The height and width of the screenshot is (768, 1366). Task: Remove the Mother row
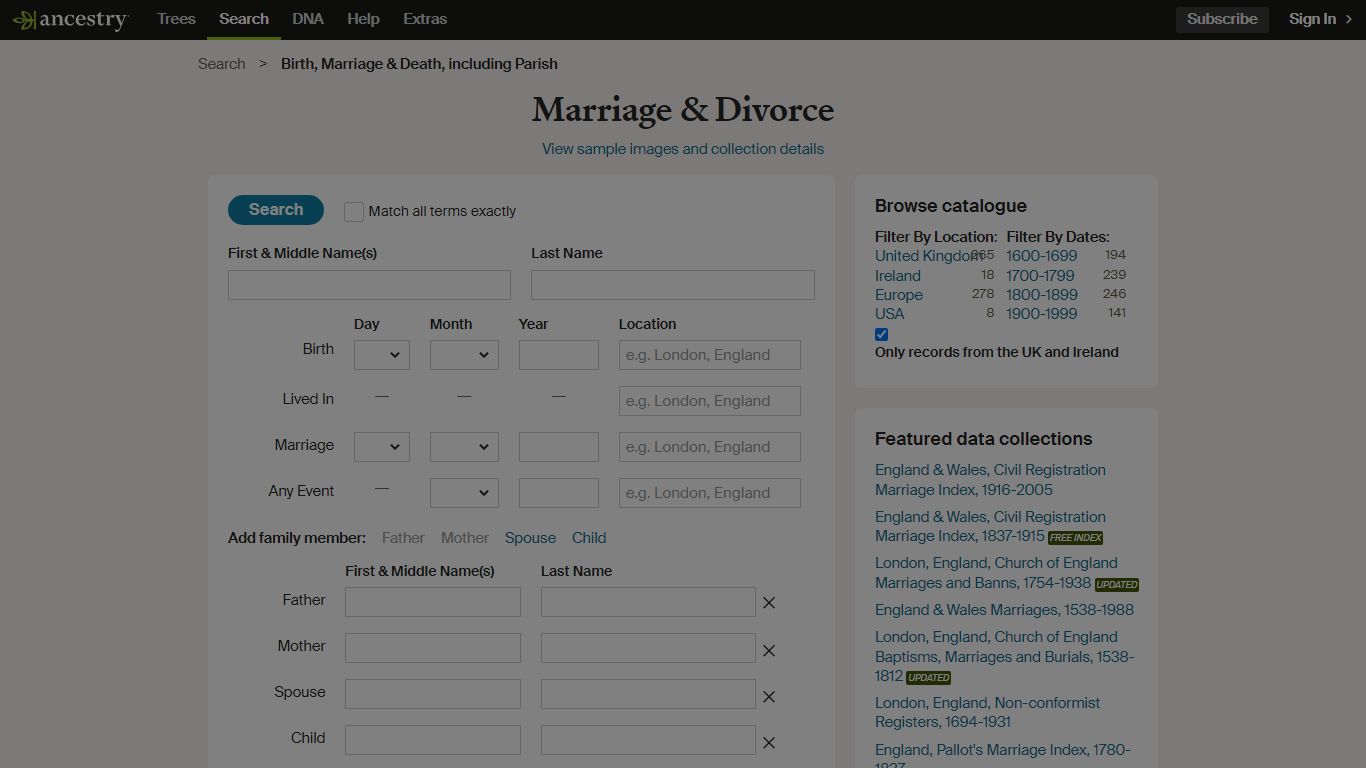click(x=769, y=651)
